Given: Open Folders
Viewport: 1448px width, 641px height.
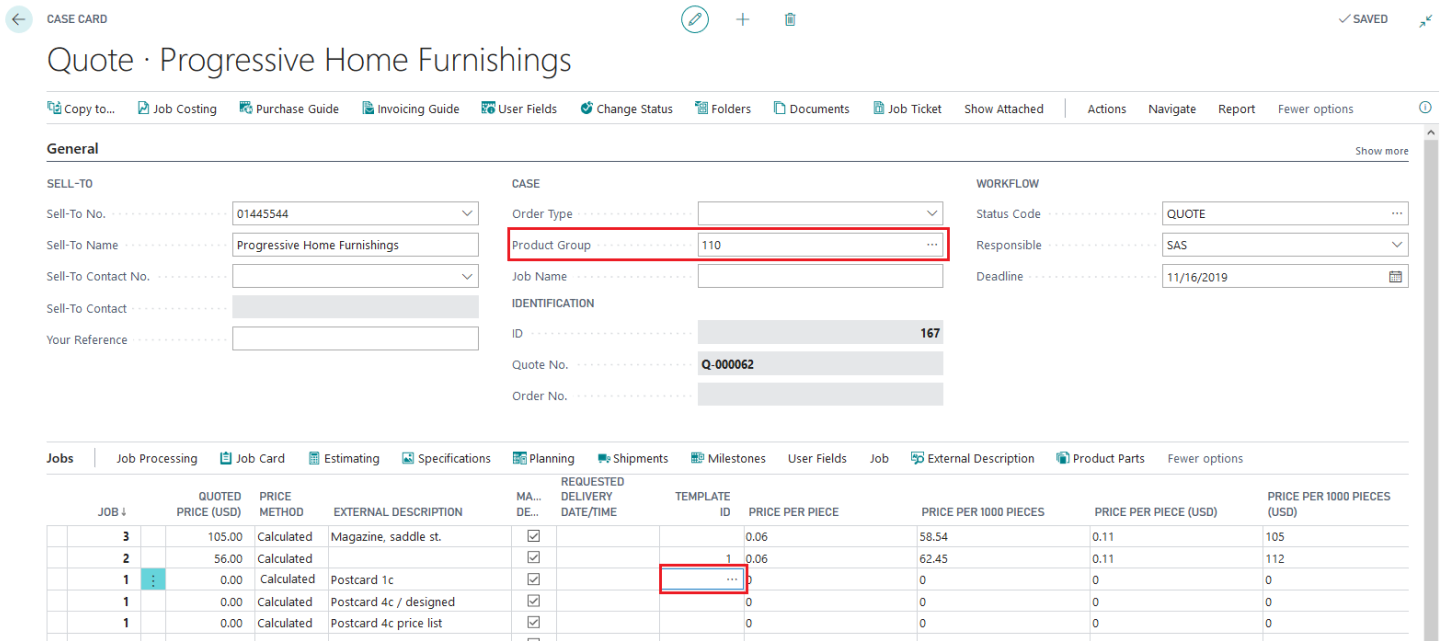Looking at the screenshot, I should pyautogui.click(x=723, y=109).
